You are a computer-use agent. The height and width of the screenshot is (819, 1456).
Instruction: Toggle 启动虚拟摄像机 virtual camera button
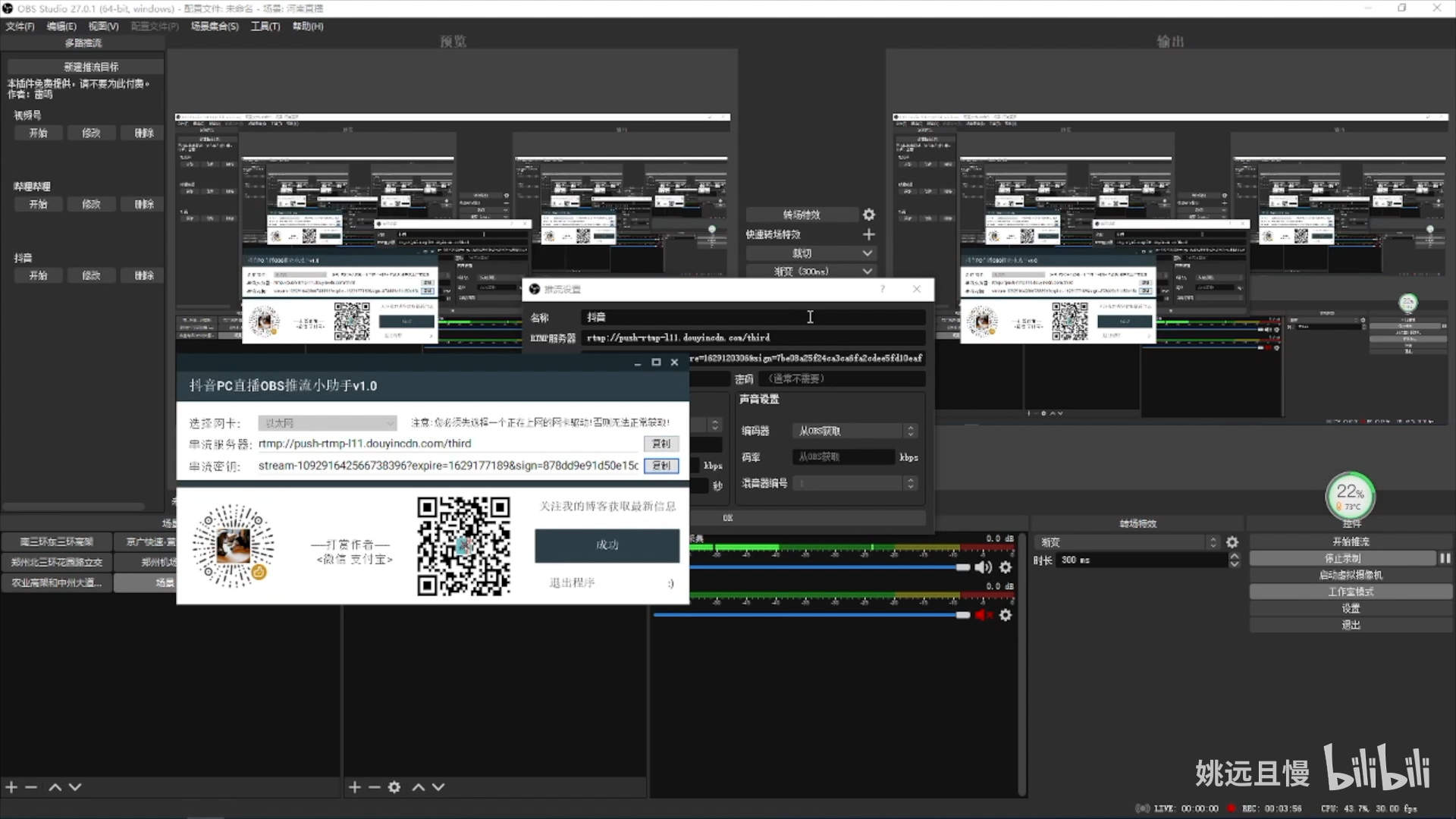pyautogui.click(x=1350, y=575)
